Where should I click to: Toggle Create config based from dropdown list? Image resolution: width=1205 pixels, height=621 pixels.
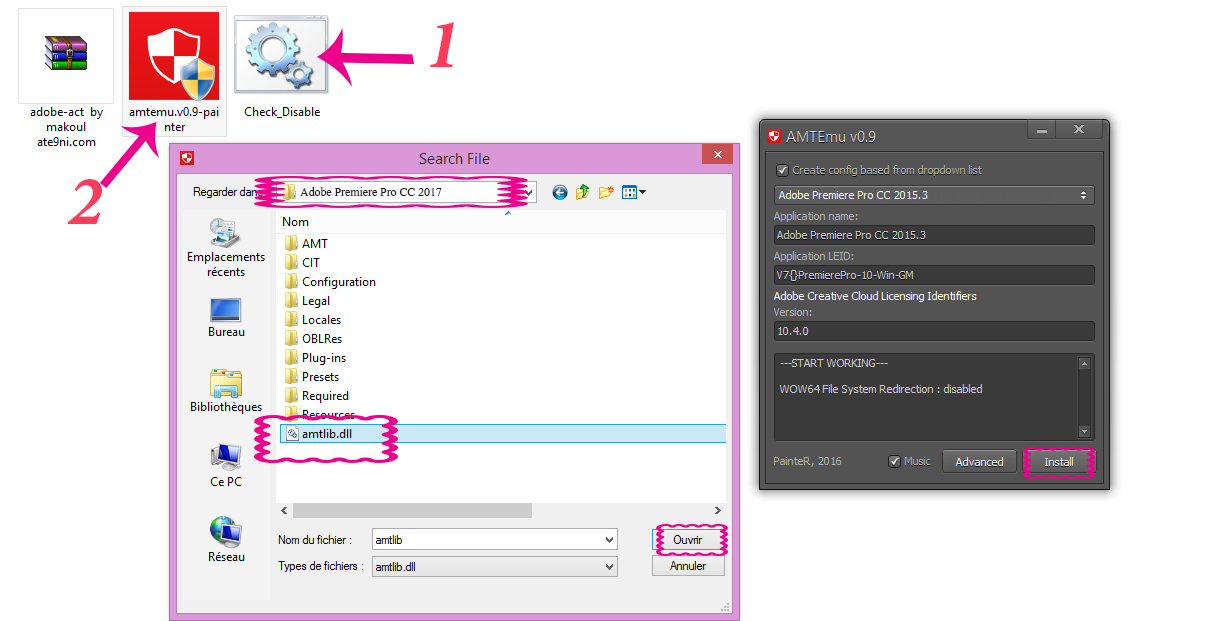pyautogui.click(x=782, y=170)
